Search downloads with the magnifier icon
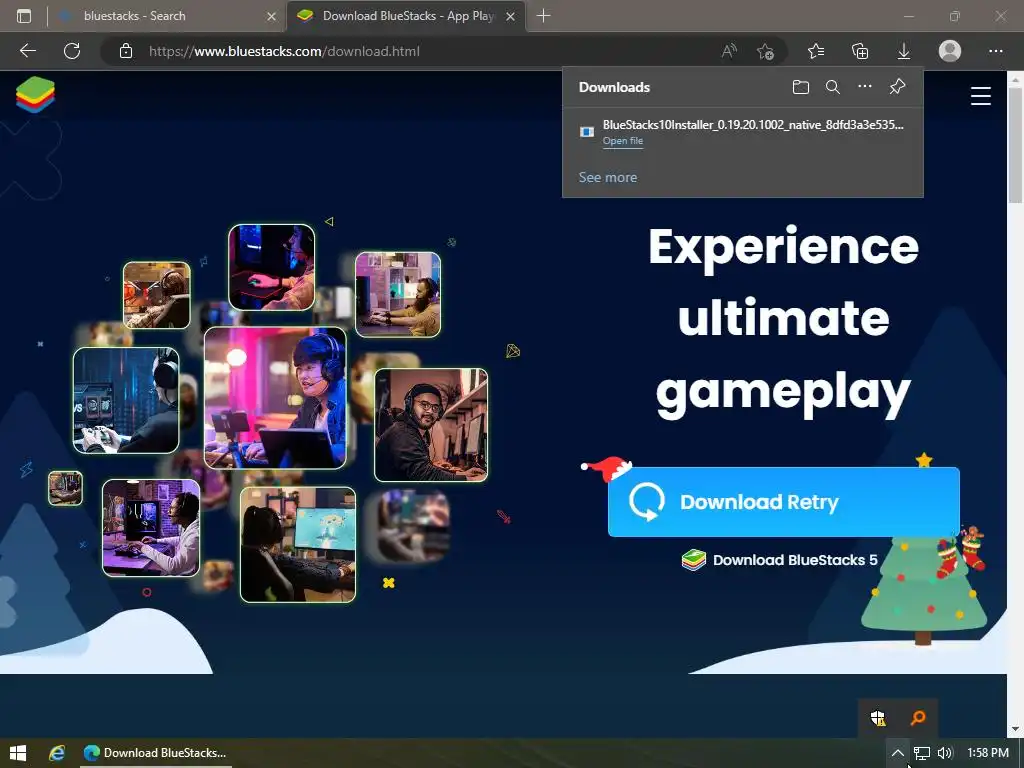The image size is (1024, 768). tap(833, 87)
